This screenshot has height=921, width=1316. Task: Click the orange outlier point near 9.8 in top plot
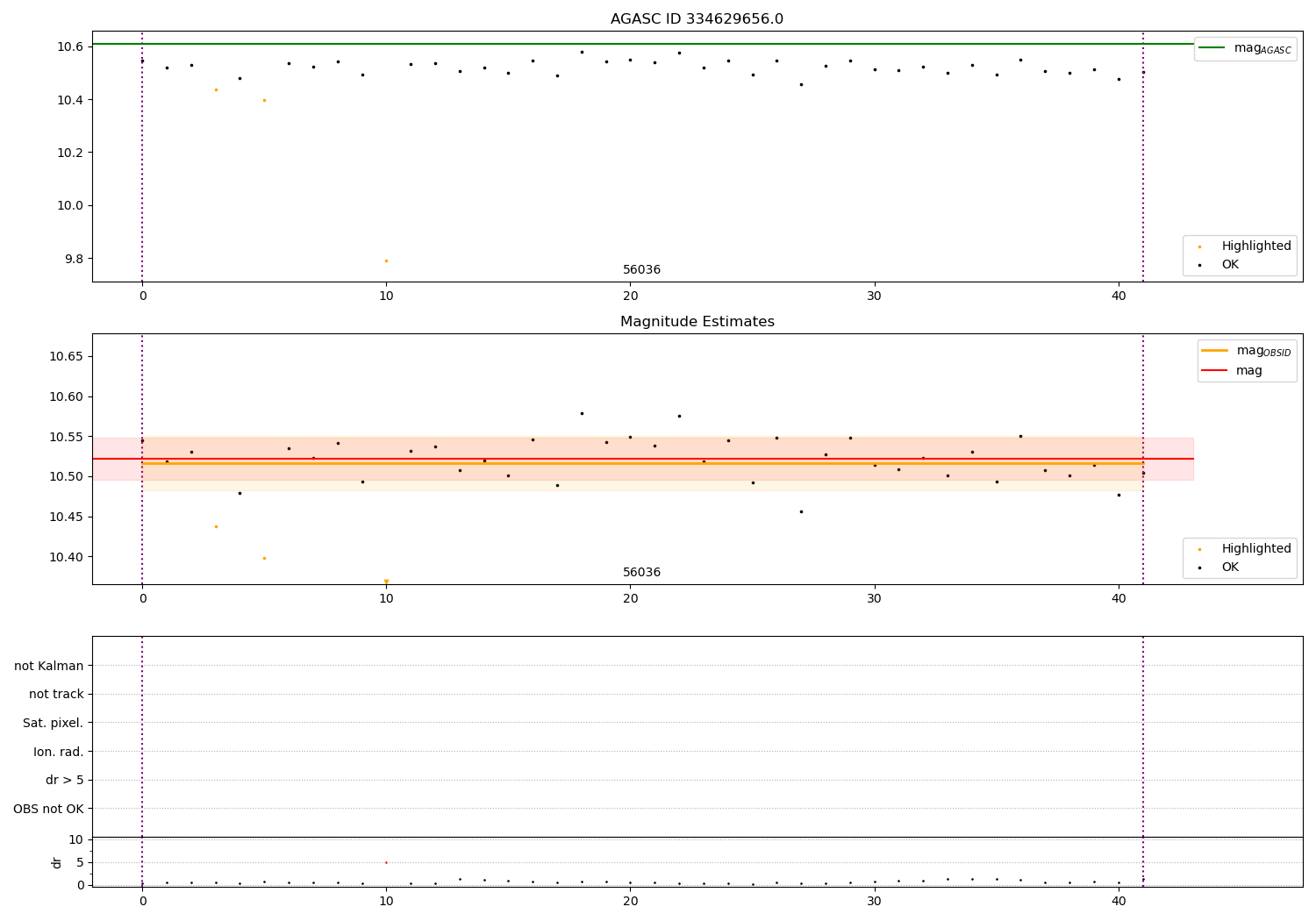coord(386,261)
